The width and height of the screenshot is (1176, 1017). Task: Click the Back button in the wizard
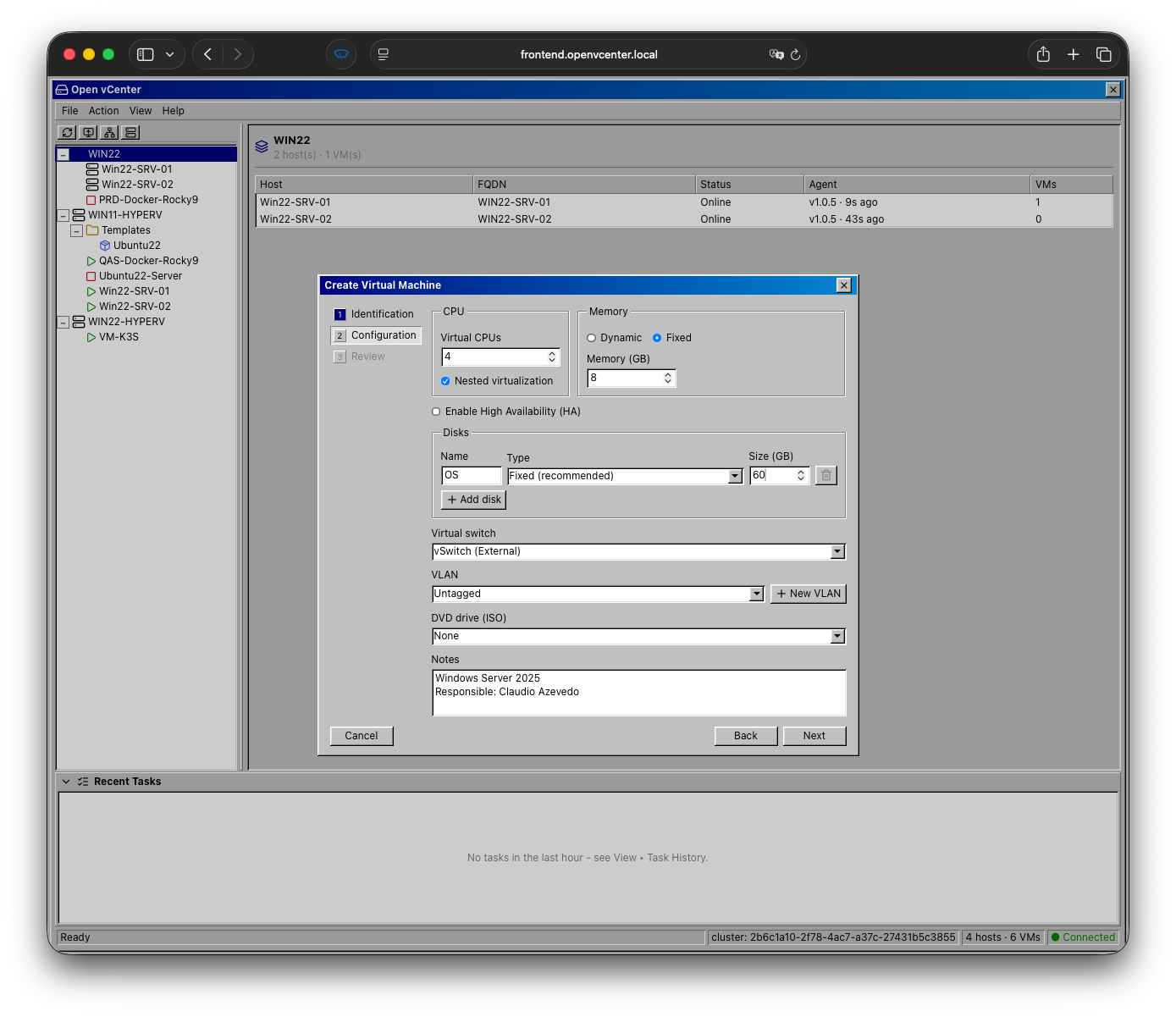(746, 736)
